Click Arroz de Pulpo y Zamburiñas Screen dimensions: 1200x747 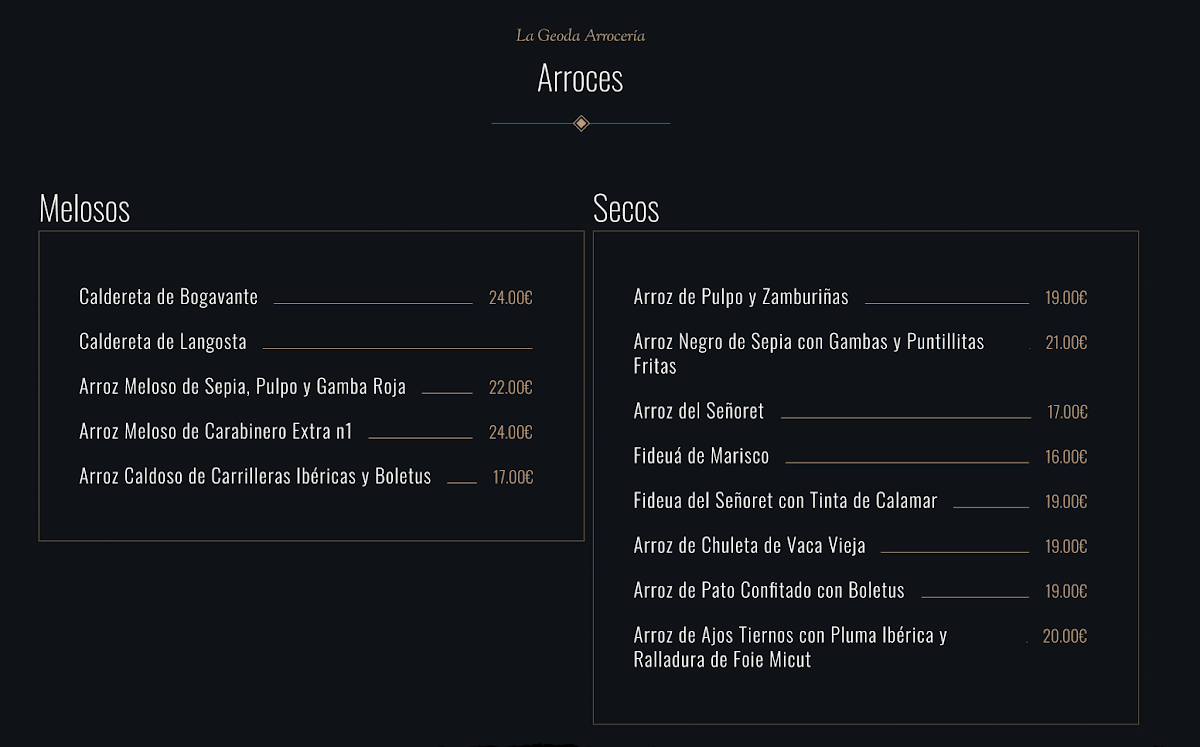pyautogui.click(x=741, y=297)
